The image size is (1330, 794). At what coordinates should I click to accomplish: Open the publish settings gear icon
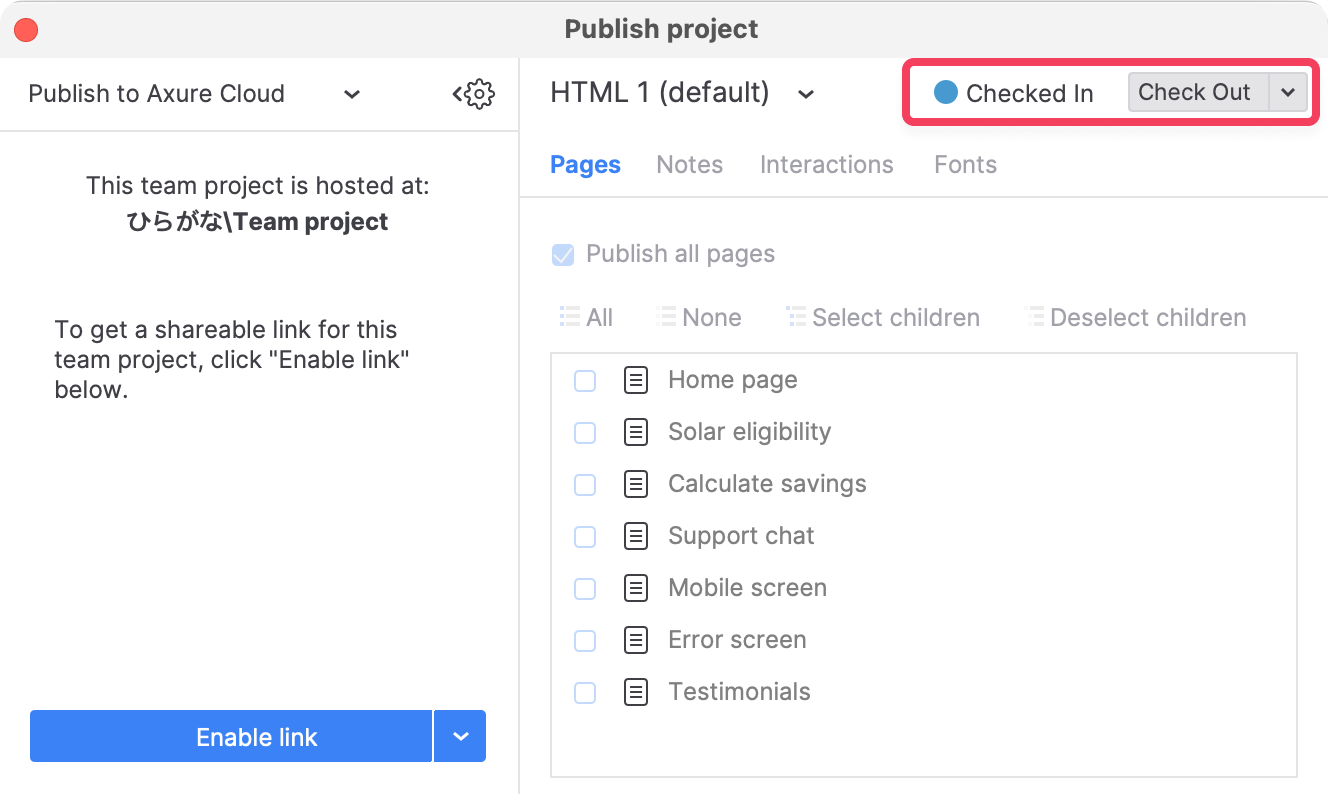(476, 94)
